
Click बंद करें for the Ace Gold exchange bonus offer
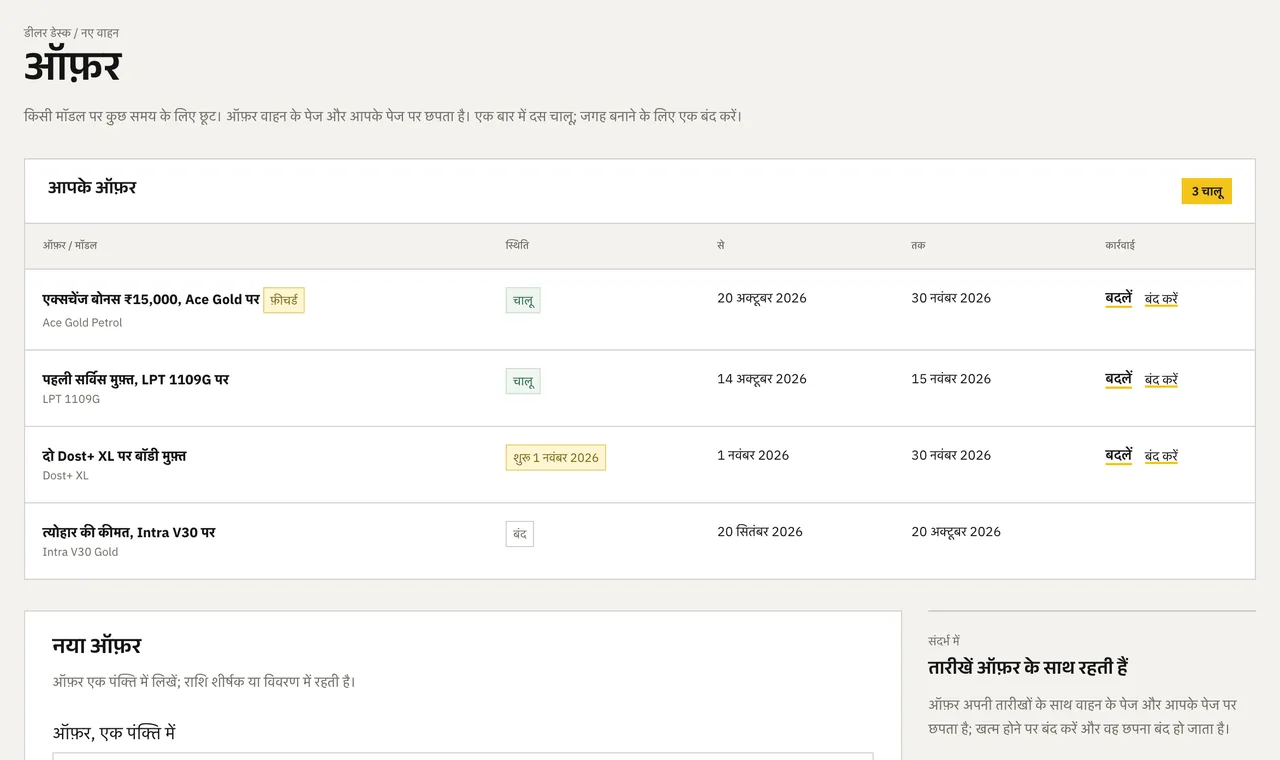point(1161,298)
